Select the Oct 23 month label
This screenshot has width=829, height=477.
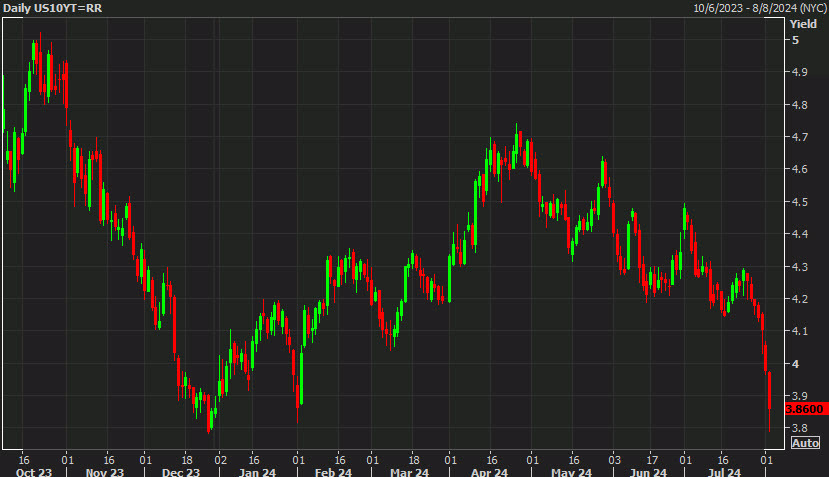click(34, 472)
